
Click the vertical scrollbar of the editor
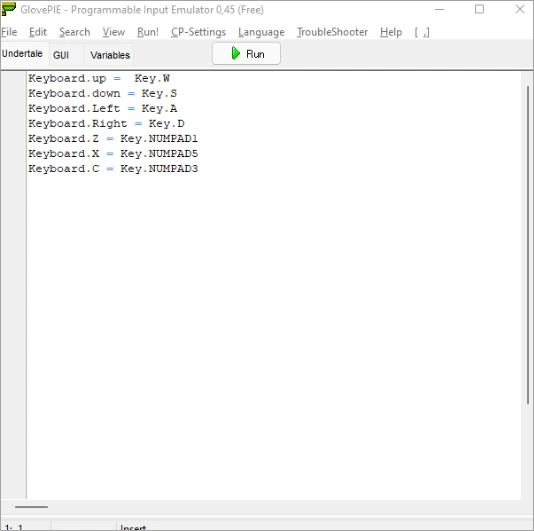(528, 245)
